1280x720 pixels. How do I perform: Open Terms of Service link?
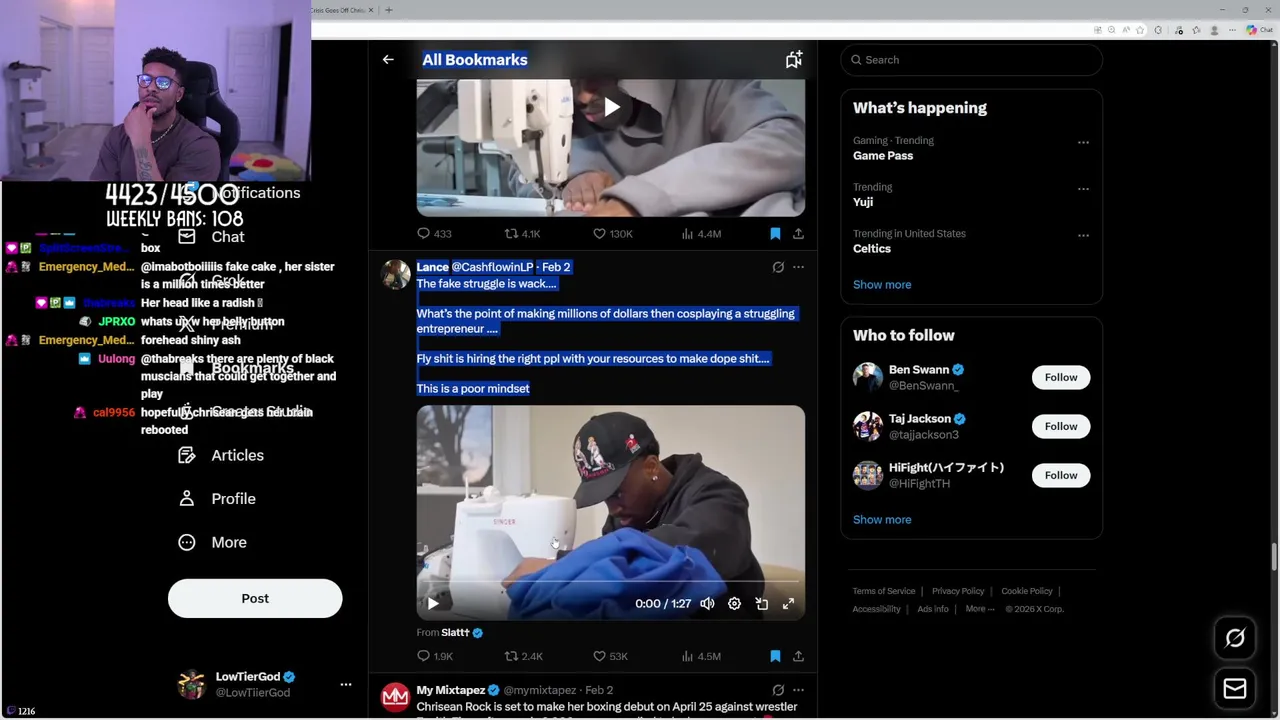coord(884,591)
